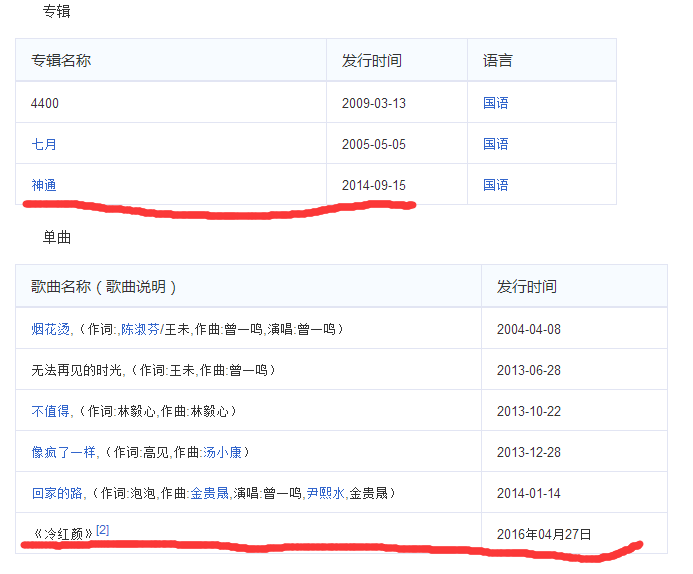Screen dimensions: 693x574
Task: Select the date 2005-05-05
Action: click(x=373, y=144)
